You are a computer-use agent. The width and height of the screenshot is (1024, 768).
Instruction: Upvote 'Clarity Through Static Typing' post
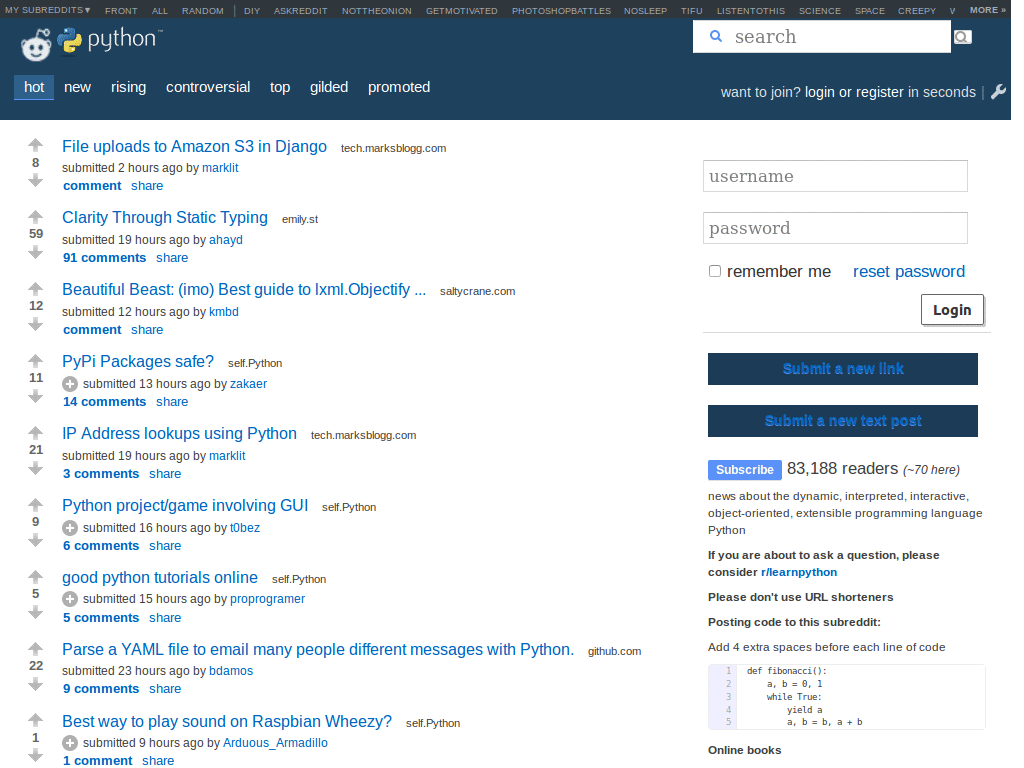(x=35, y=217)
